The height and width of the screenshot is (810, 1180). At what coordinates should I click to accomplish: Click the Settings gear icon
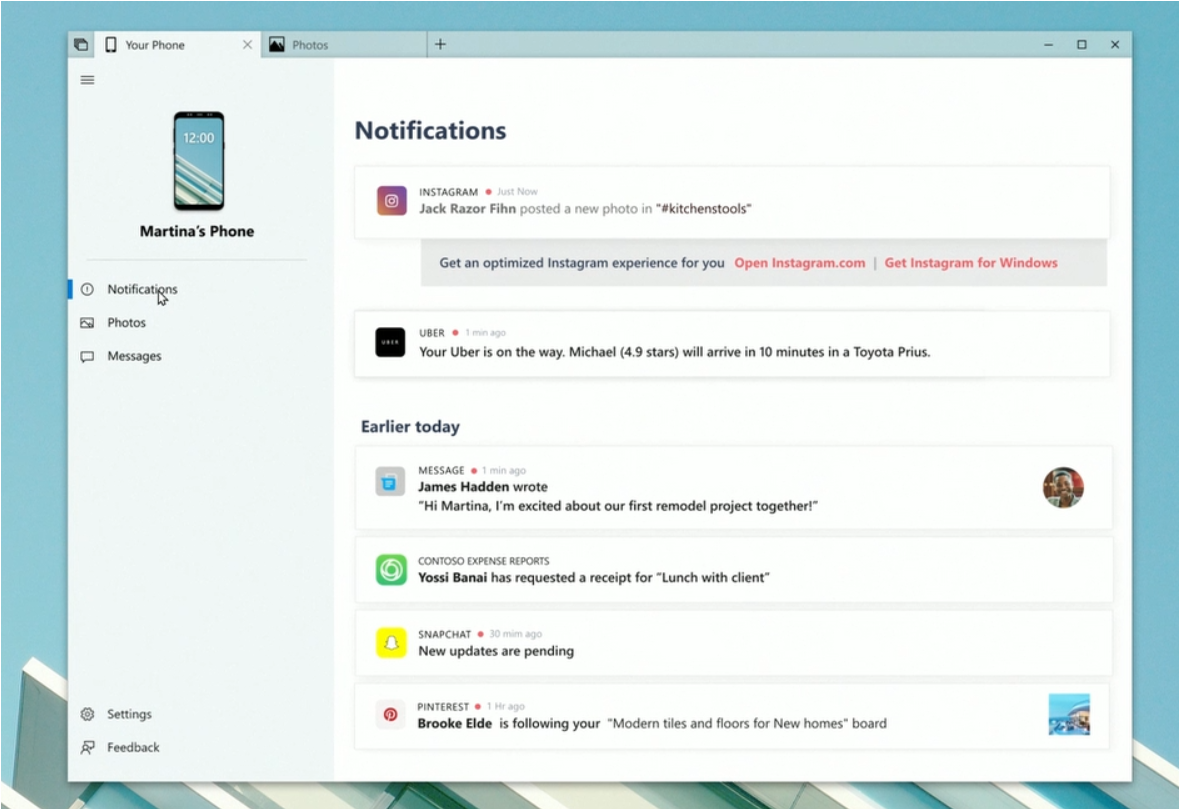(x=87, y=714)
